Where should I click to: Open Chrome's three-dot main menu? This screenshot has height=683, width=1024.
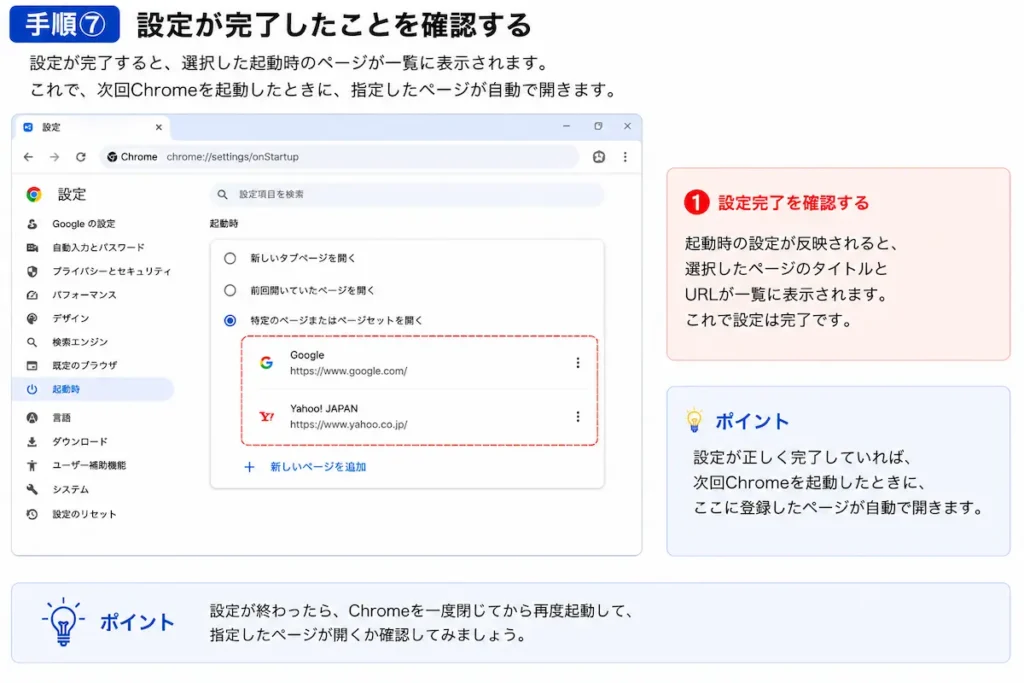pyautogui.click(x=625, y=157)
